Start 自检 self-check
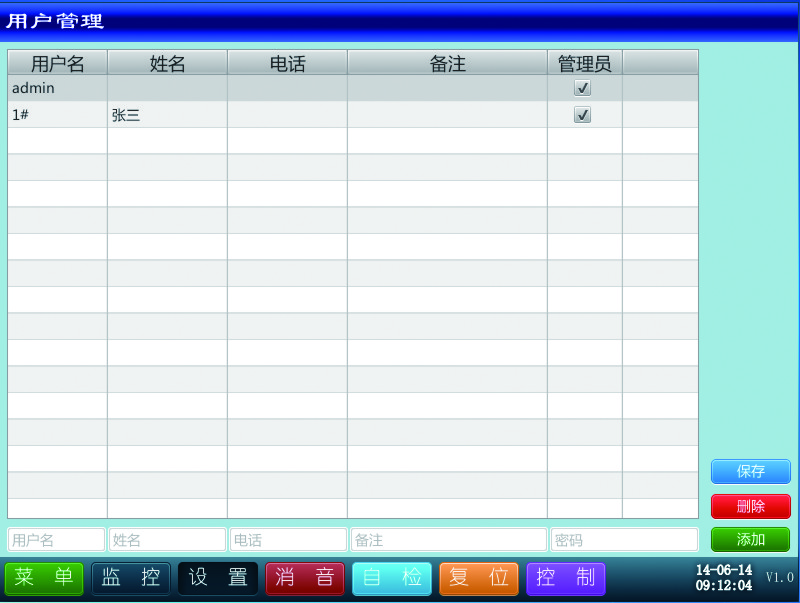800x603 pixels. (x=391, y=578)
